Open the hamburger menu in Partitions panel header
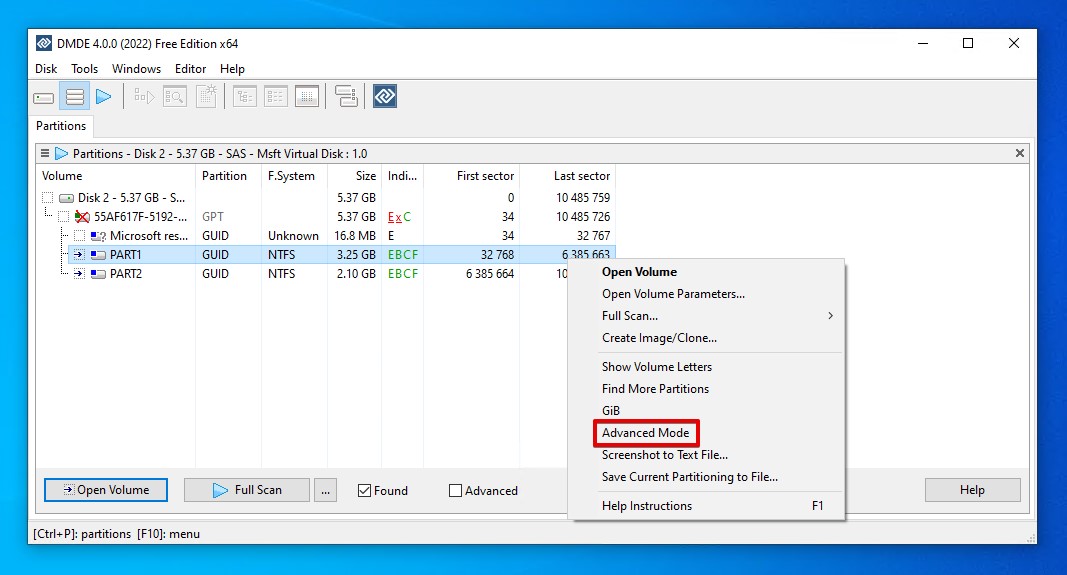Image resolution: width=1067 pixels, height=575 pixels. [45, 154]
